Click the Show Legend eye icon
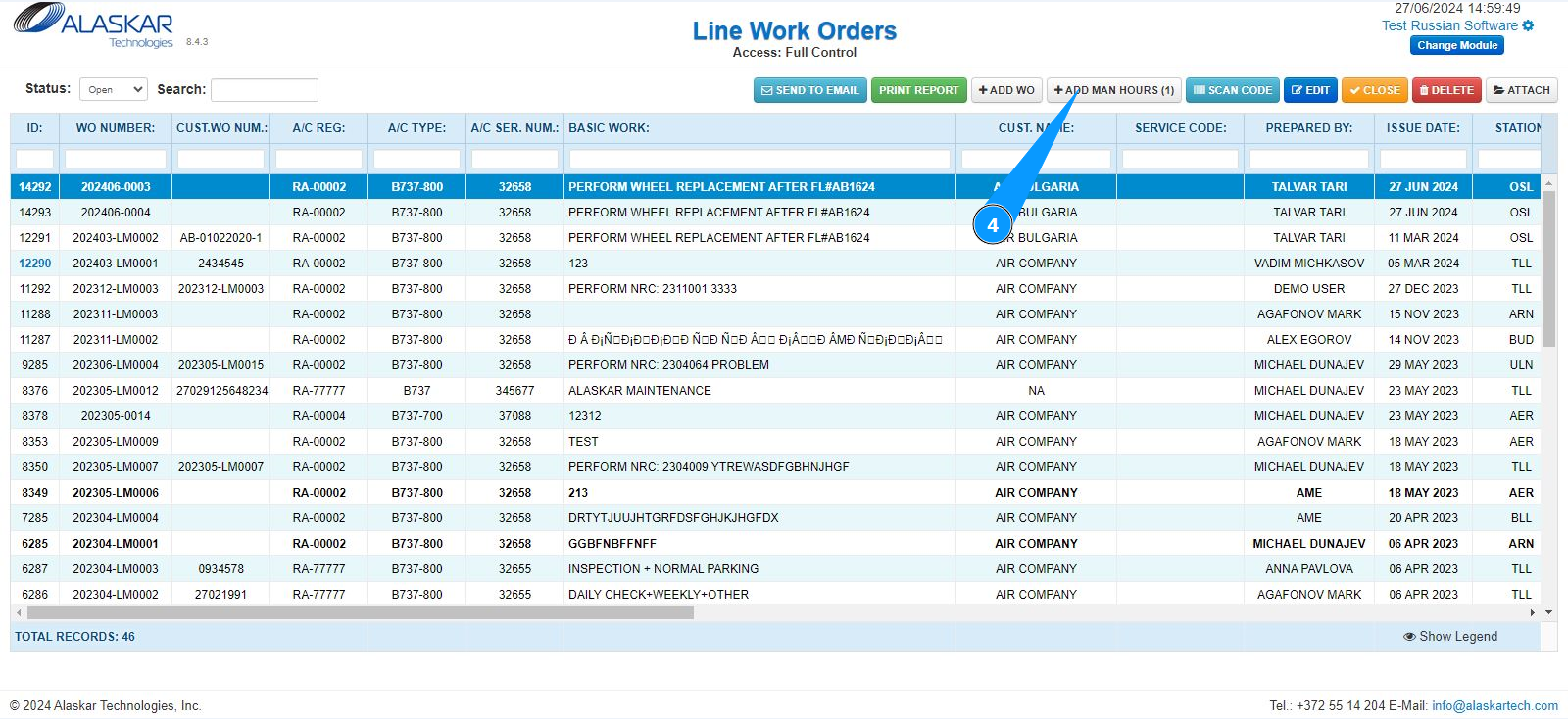The height and width of the screenshot is (719, 1568). (x=1409, y=637)
